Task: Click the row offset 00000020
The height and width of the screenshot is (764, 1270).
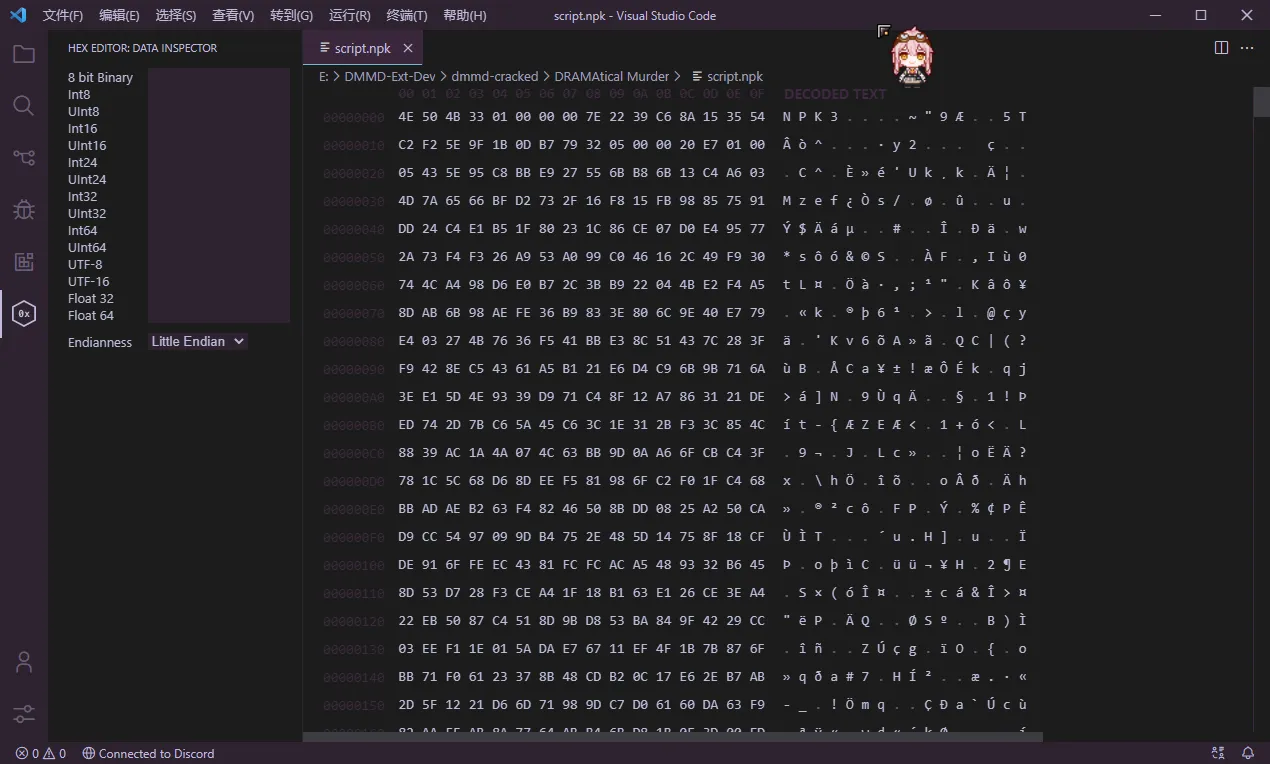Action: pos(353,173)
